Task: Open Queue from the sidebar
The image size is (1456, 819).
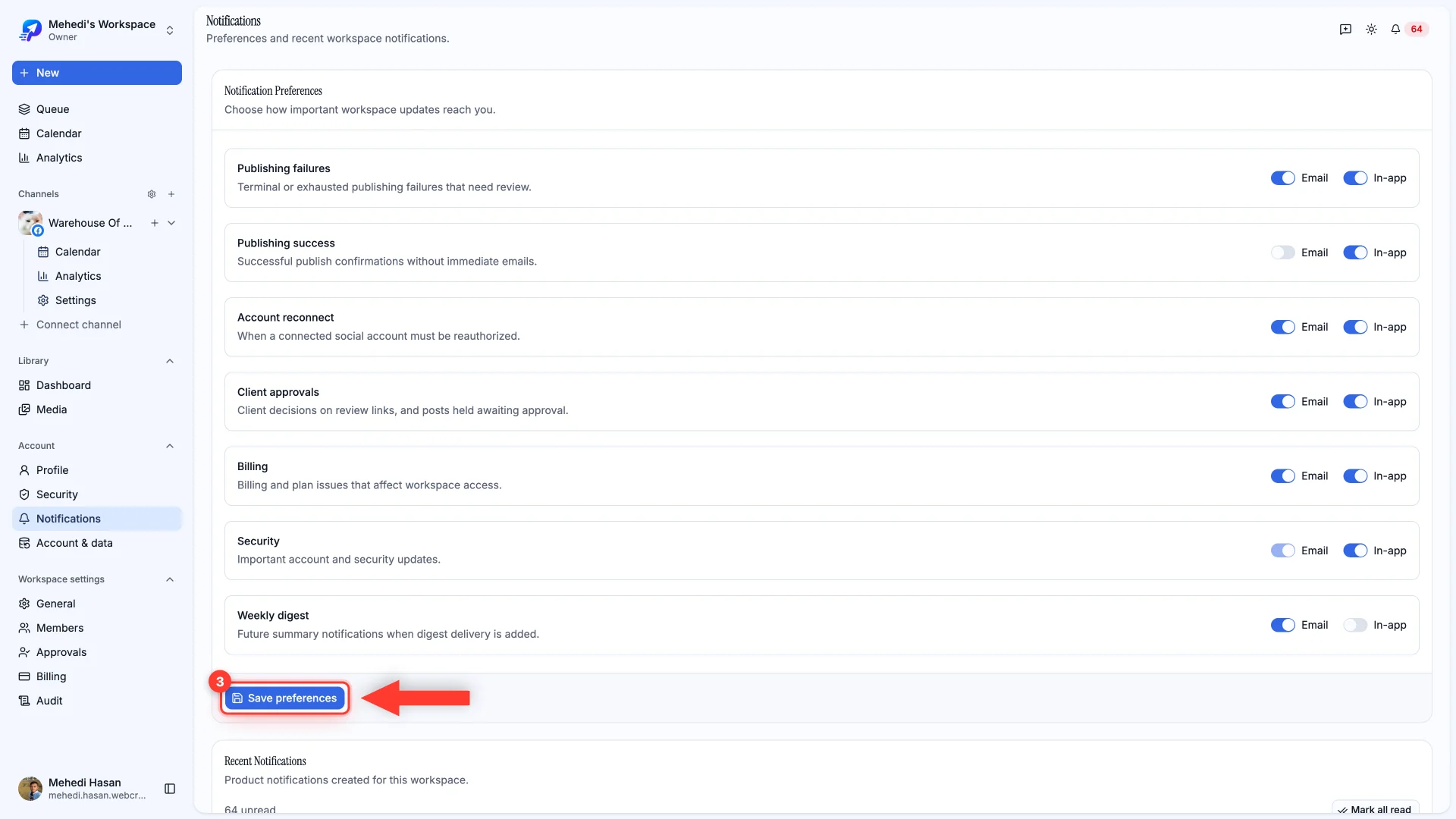Action: coord(97,109)
